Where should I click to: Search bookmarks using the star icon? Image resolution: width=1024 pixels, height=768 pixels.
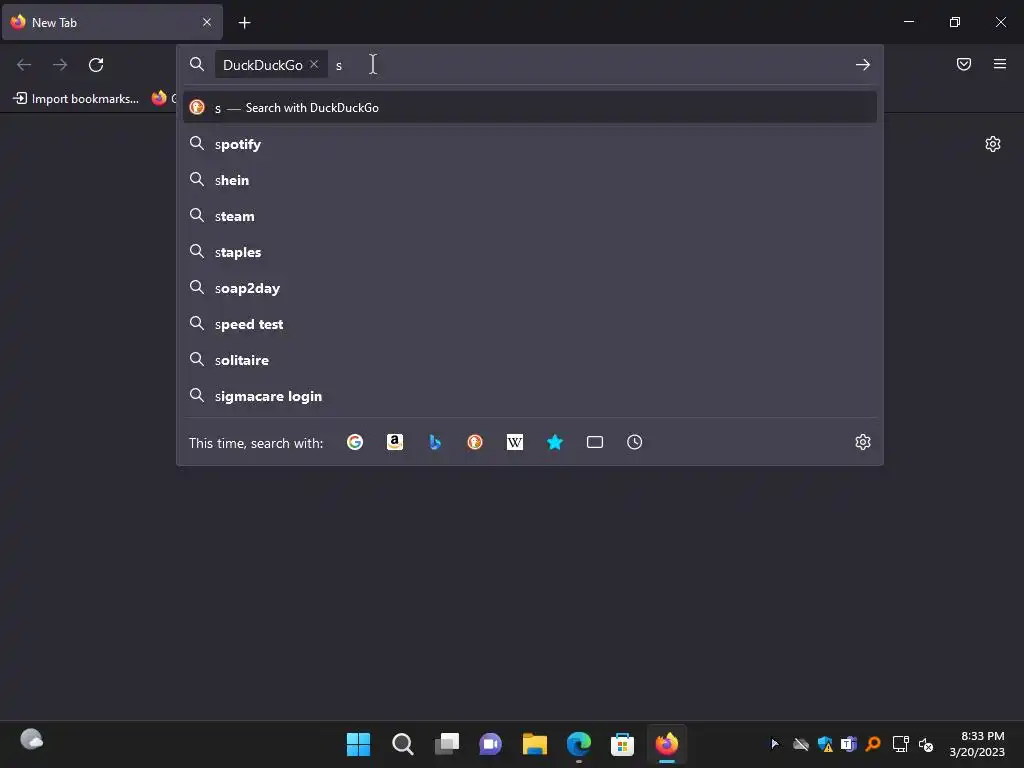(x=554, y=442)
